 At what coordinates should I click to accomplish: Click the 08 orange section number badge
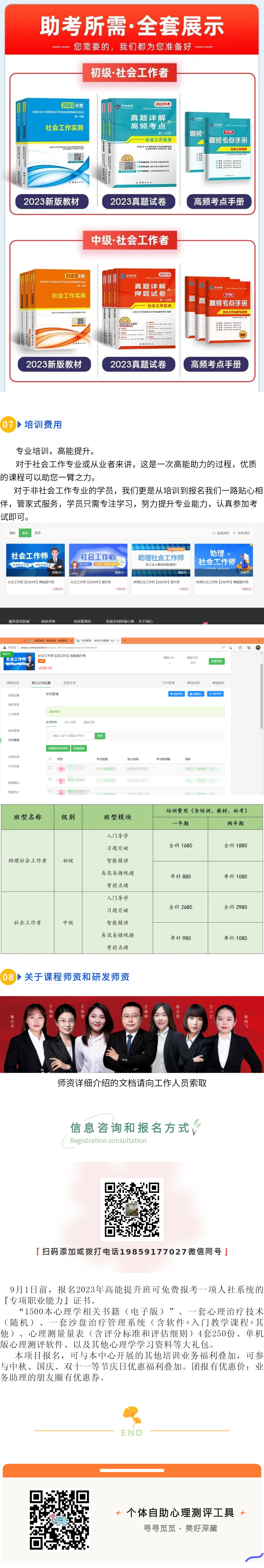point(8,977)
